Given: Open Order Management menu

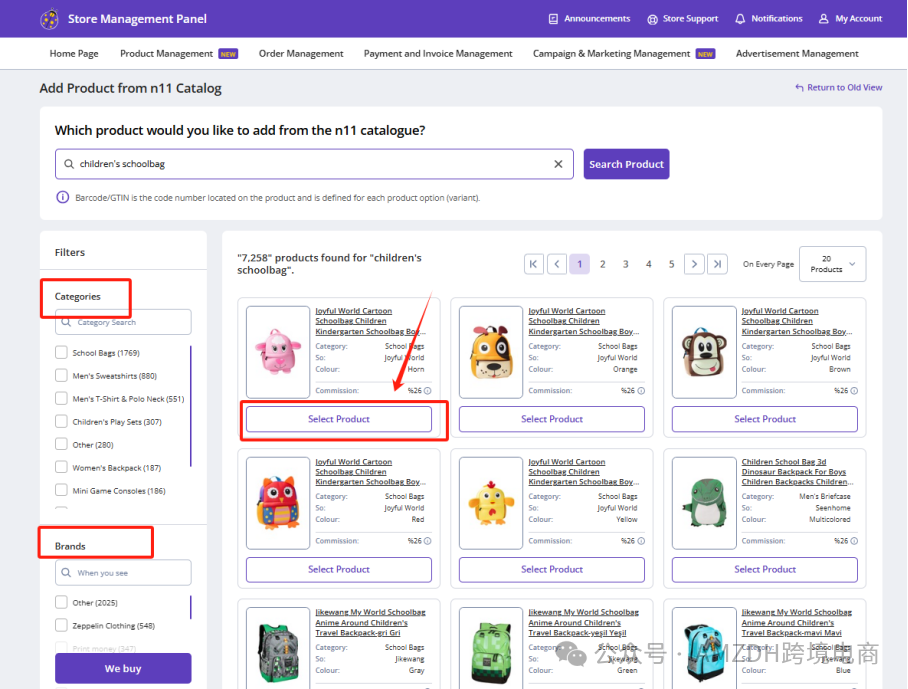Looking at the screenshot, I should pos(301,54).
